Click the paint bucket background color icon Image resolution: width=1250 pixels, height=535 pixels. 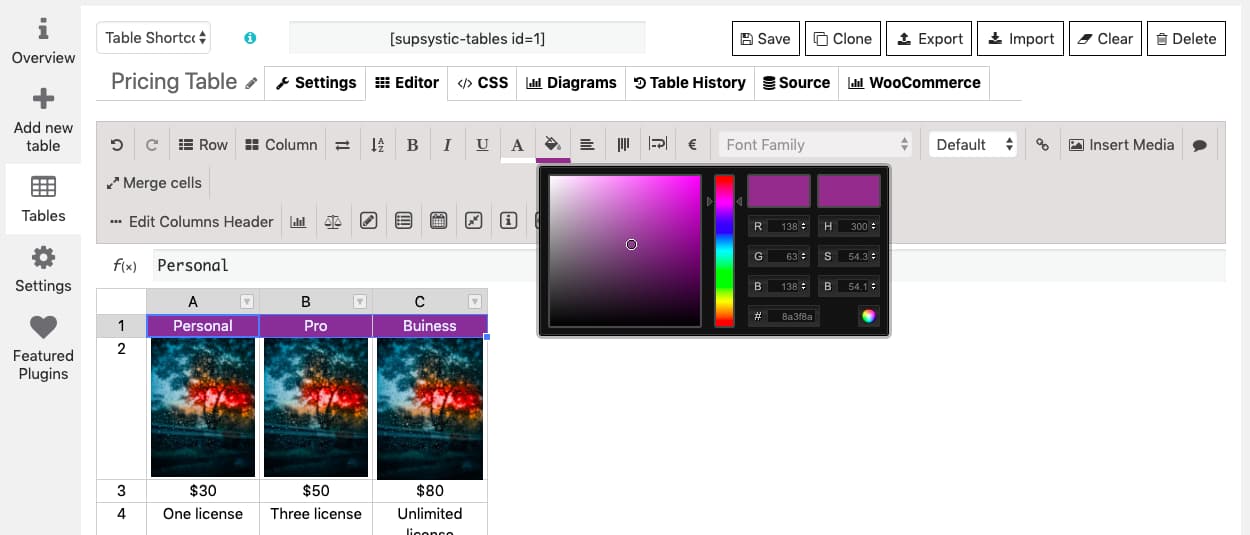tap(552, 145)
